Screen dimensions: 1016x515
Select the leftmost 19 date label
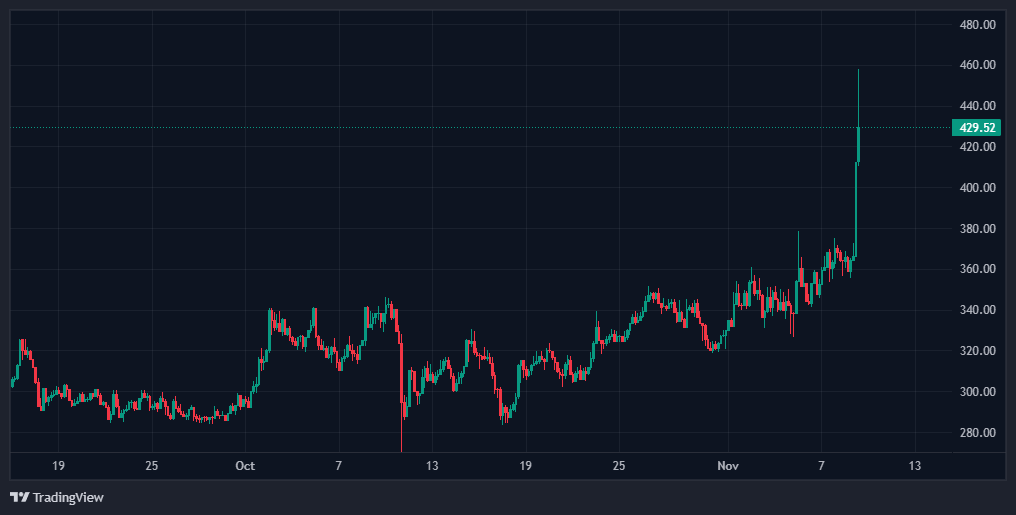(x=58, y=466)
